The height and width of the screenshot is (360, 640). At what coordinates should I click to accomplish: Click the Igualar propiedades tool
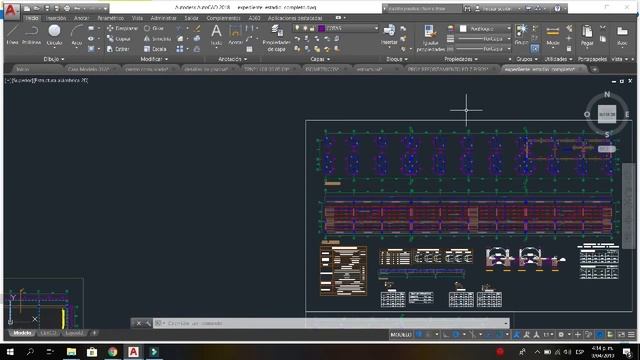pyautogui.click(x=430, y=38)
